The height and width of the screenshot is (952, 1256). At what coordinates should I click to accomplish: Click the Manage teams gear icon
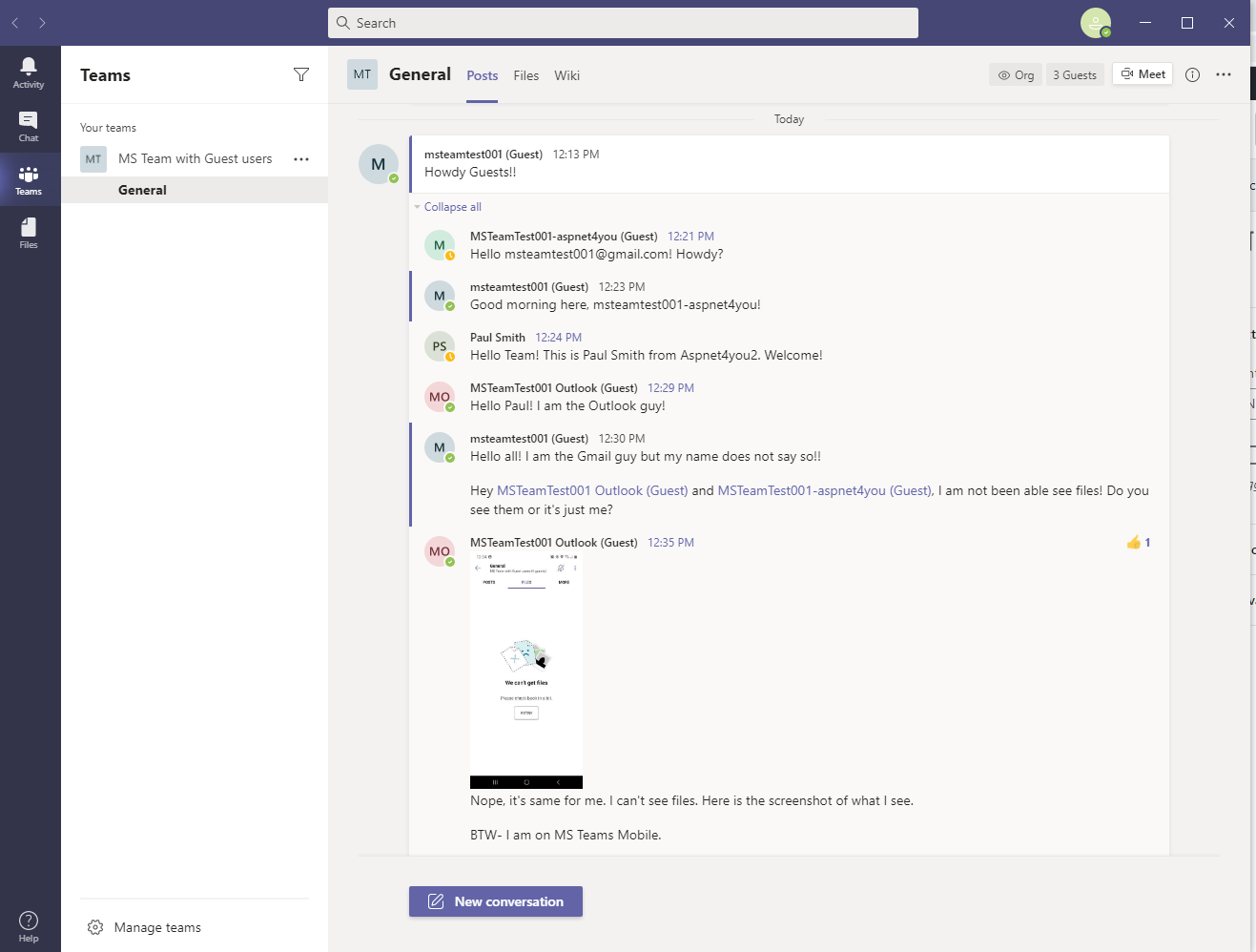coord(95,927)
